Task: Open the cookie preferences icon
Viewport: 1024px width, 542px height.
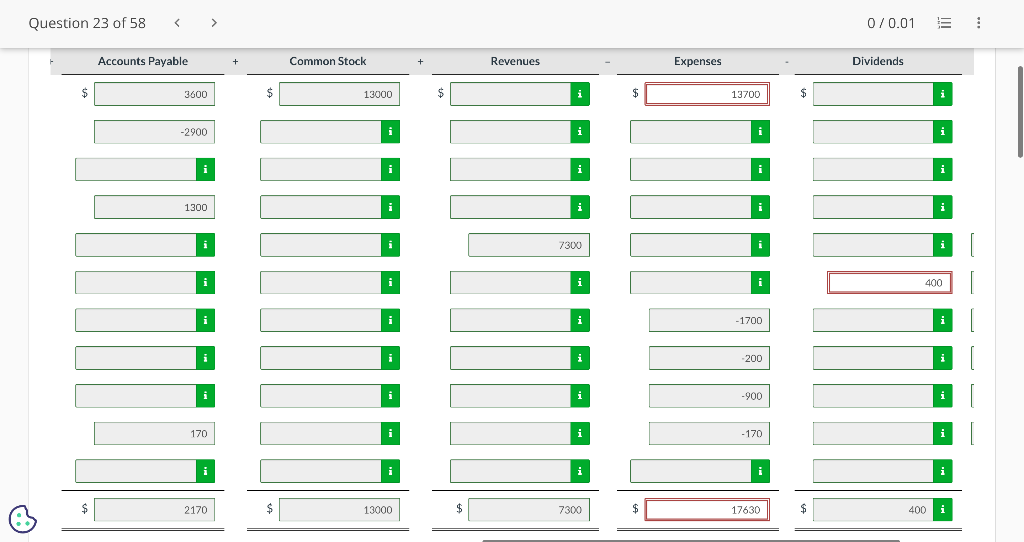Action: [23, 519]
